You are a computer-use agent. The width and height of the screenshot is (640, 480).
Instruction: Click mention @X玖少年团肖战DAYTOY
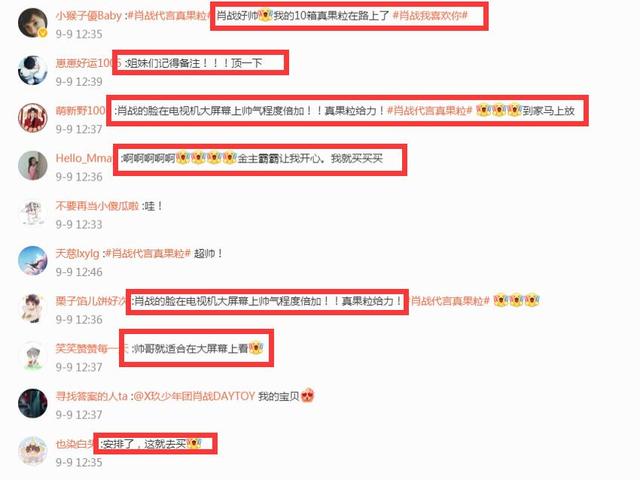194,396
